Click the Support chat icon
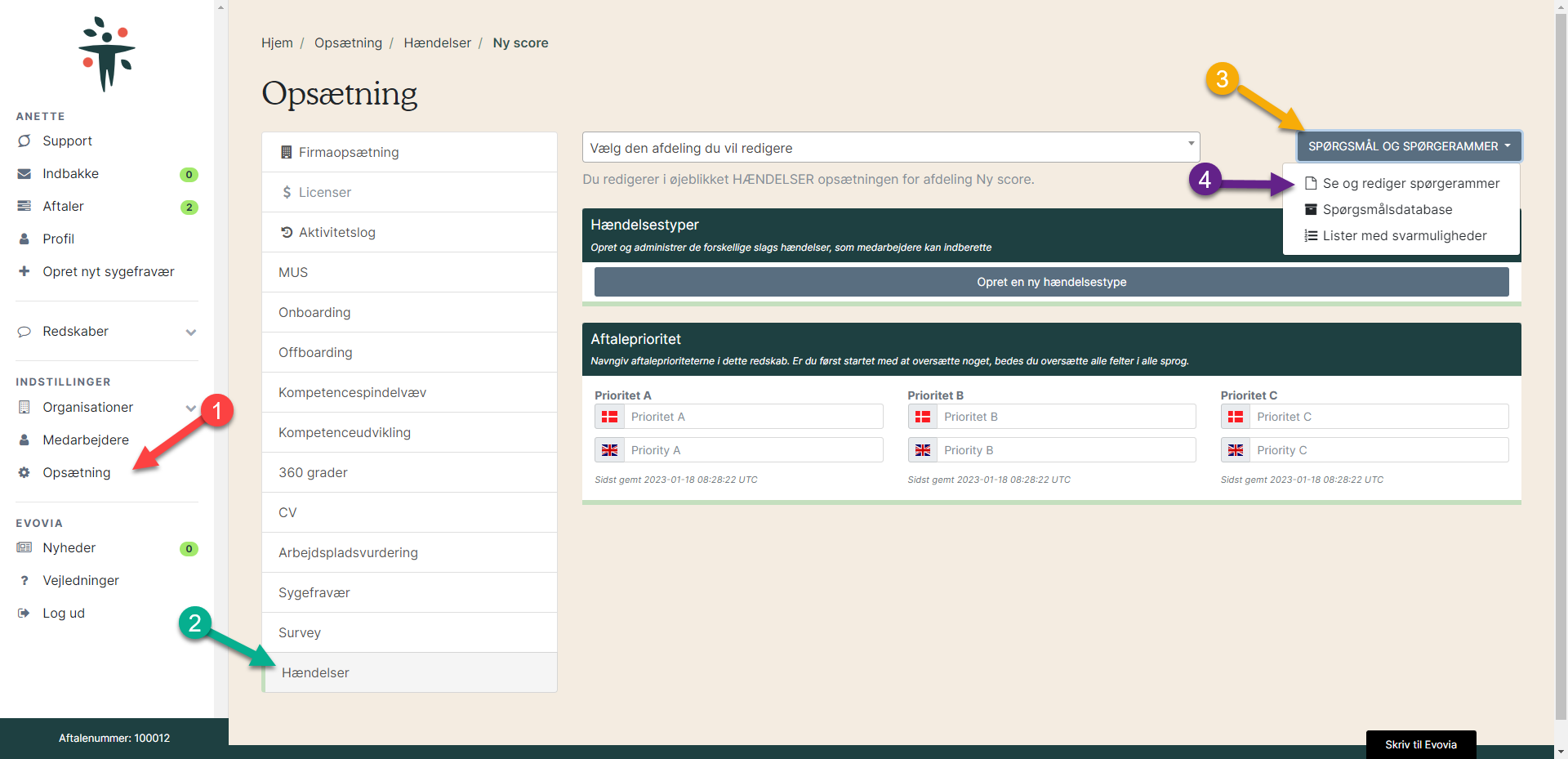The height and width of the screenshot is (759, 1568). (x=24, y=141)
